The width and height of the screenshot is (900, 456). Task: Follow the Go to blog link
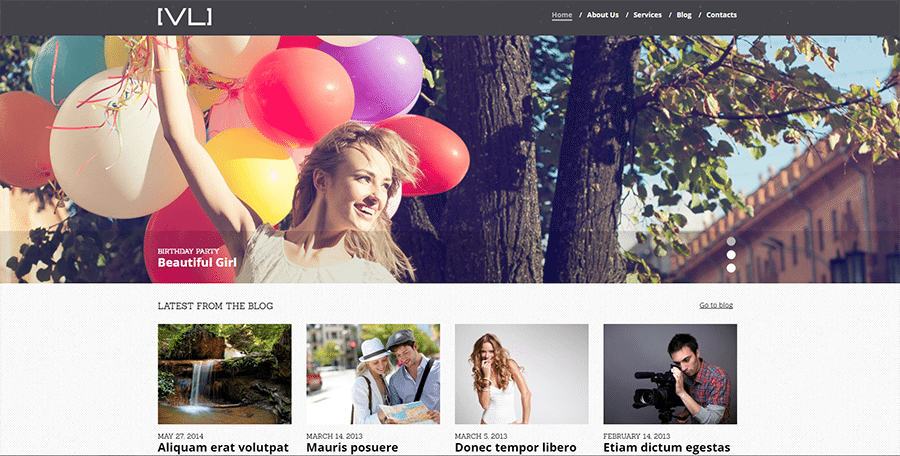click(x=716, y=305)
